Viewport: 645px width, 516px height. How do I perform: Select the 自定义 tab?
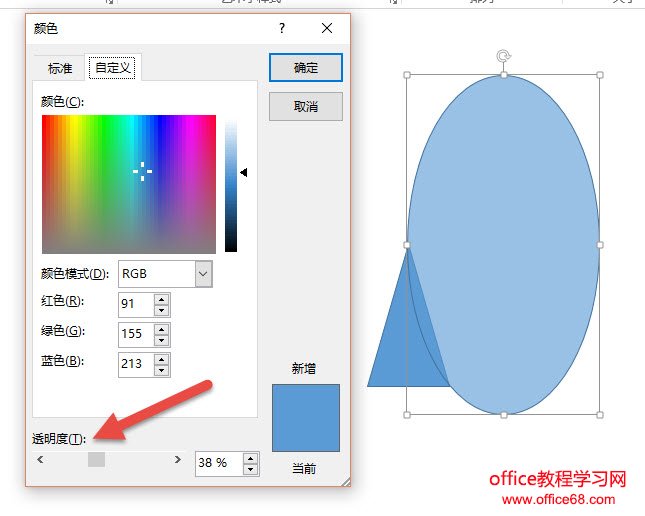pyautogui.click(x=111, y=69)
